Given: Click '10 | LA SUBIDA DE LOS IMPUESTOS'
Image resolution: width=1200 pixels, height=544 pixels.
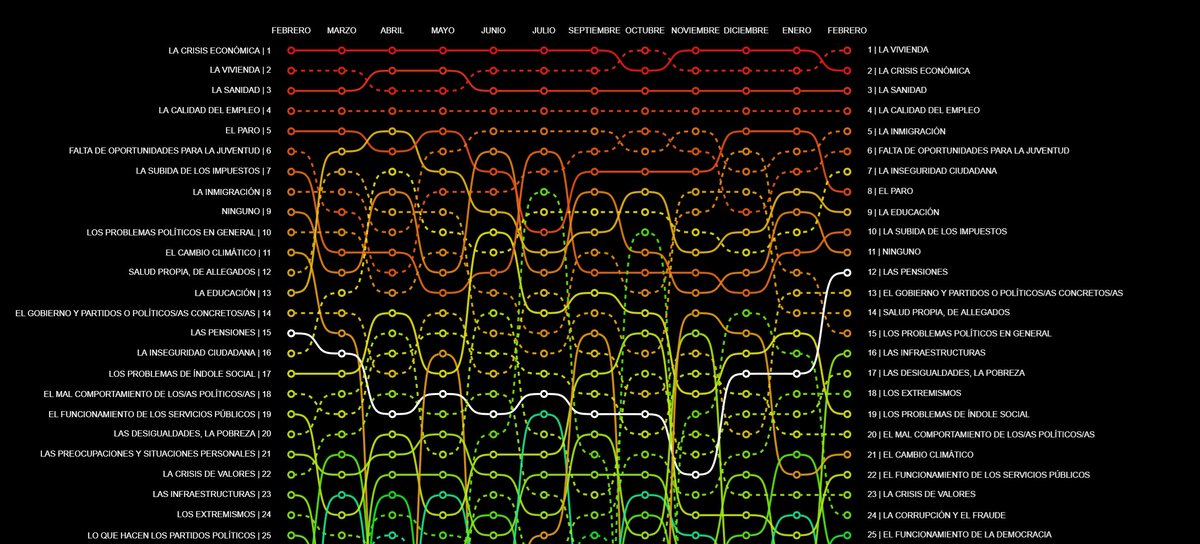Looking at the screenshot, I should coord(936,232).
